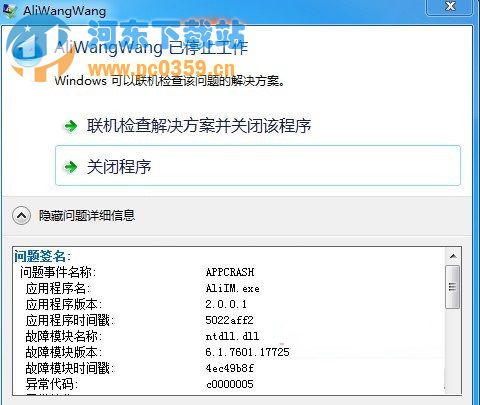Click green arrow next to 关闭程序
This screenshot has width=480, height=405.
70,166
